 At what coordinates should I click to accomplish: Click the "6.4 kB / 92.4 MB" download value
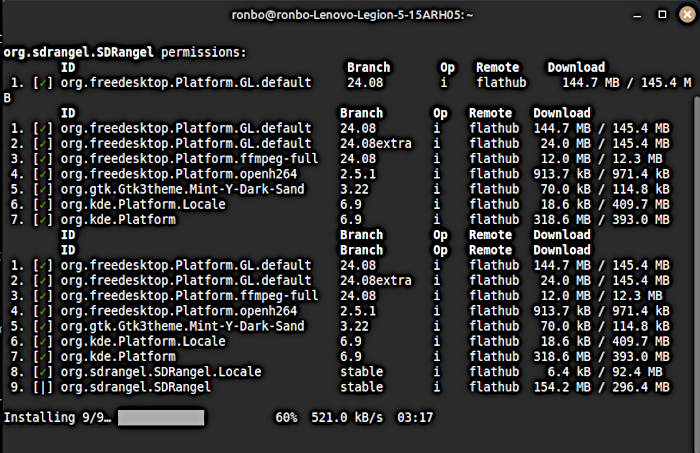tap(605, 372)
